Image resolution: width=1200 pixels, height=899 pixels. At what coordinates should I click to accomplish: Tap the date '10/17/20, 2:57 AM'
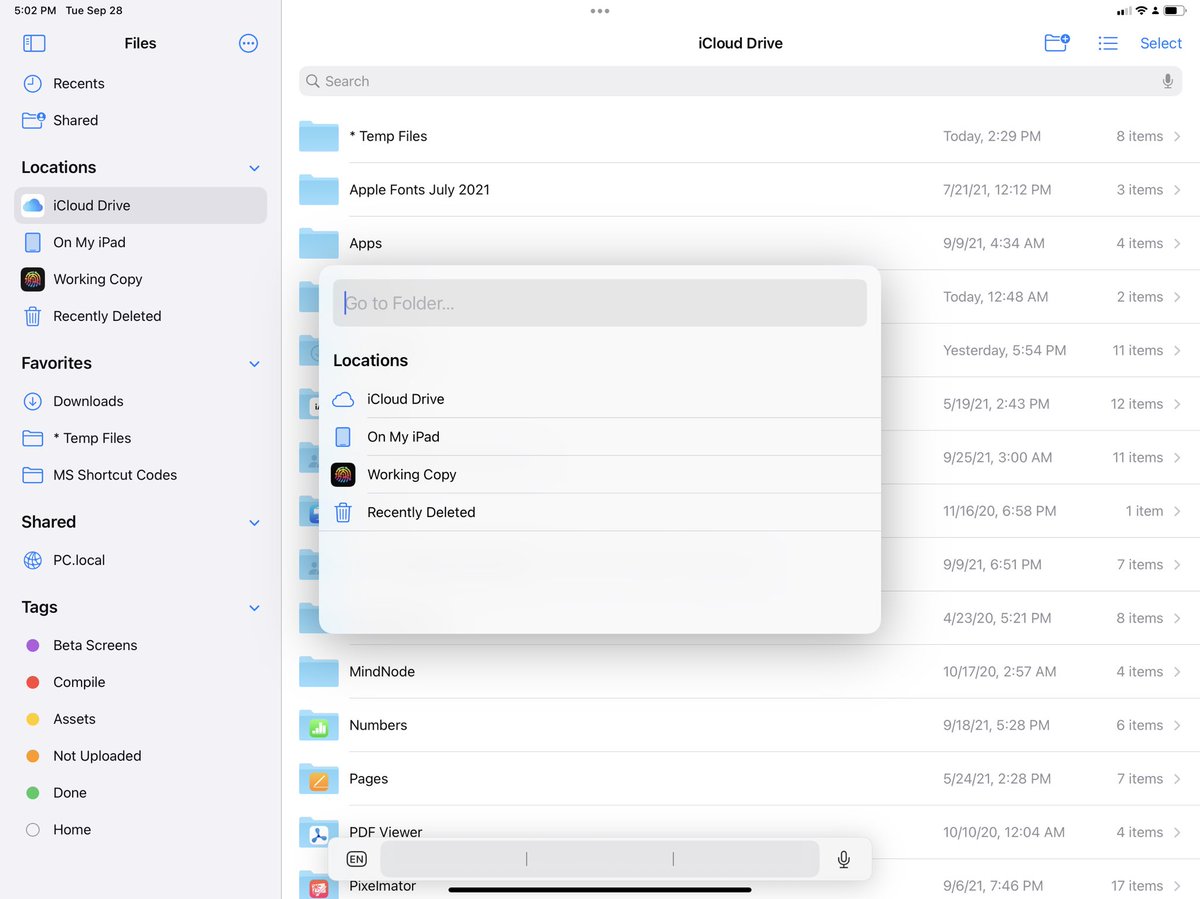tap(1000, 672)
